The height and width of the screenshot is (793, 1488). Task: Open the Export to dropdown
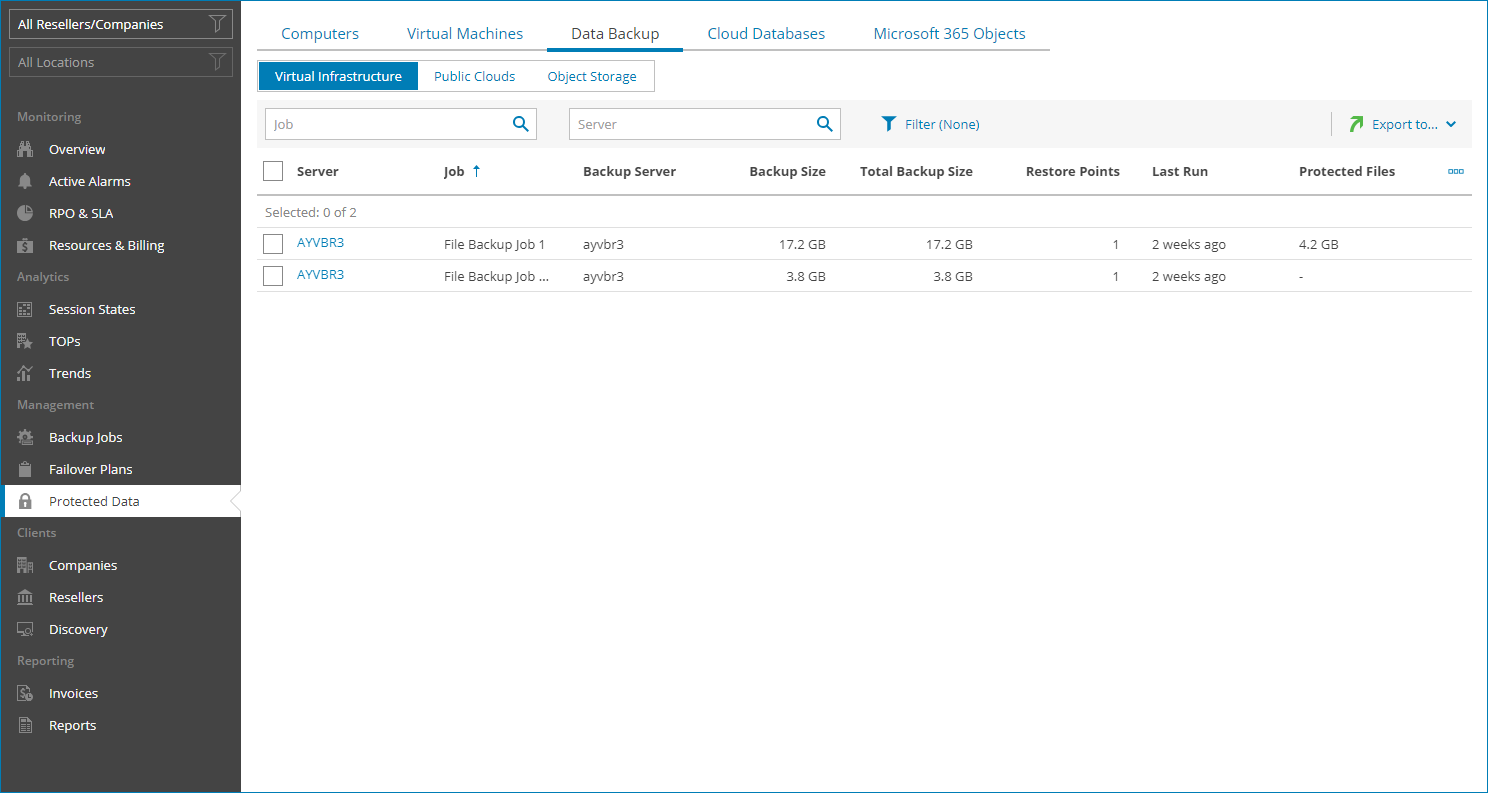coord(1403,124)
